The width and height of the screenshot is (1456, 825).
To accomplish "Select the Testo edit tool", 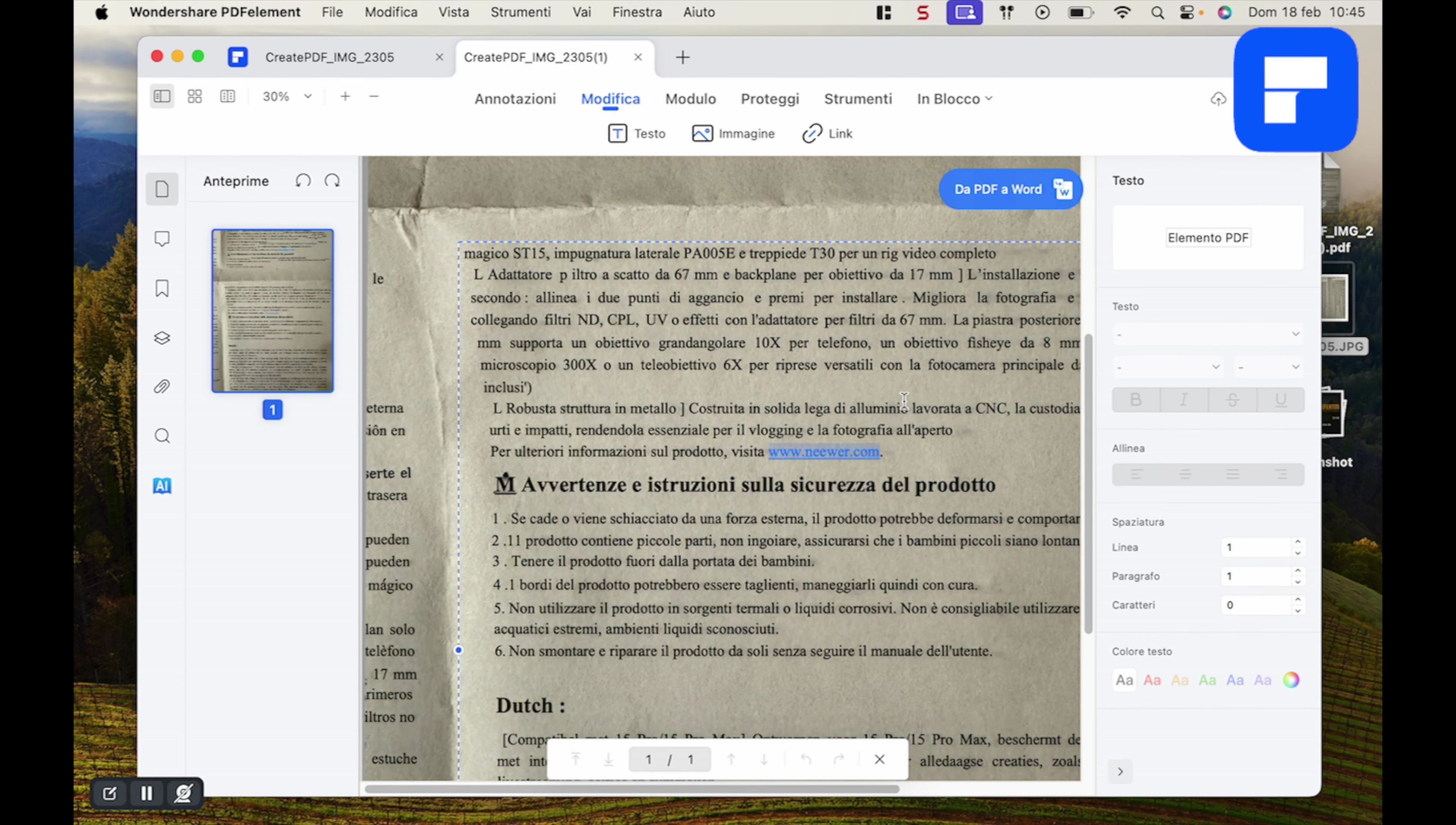I will (637, 134).
